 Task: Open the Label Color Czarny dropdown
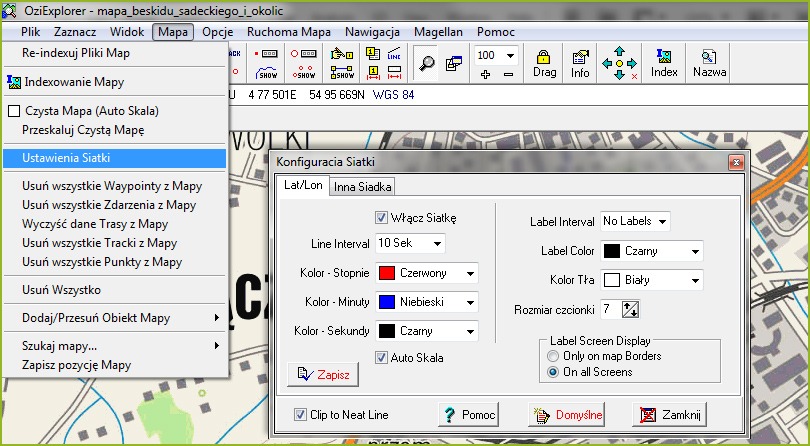(x=695, y=252)
